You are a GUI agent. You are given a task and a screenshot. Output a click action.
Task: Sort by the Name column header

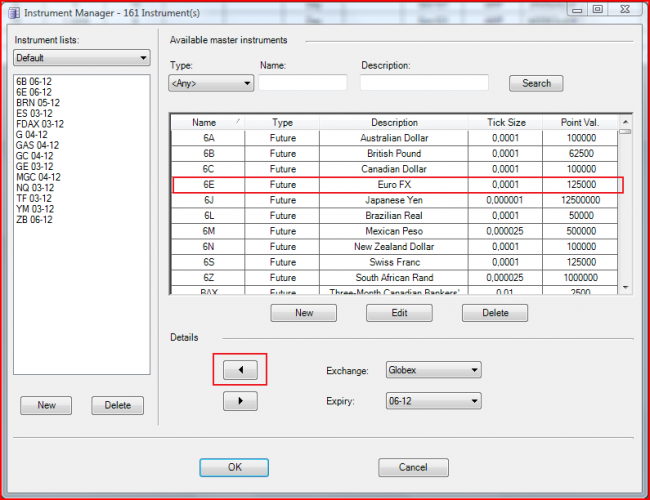pos(208,123)
